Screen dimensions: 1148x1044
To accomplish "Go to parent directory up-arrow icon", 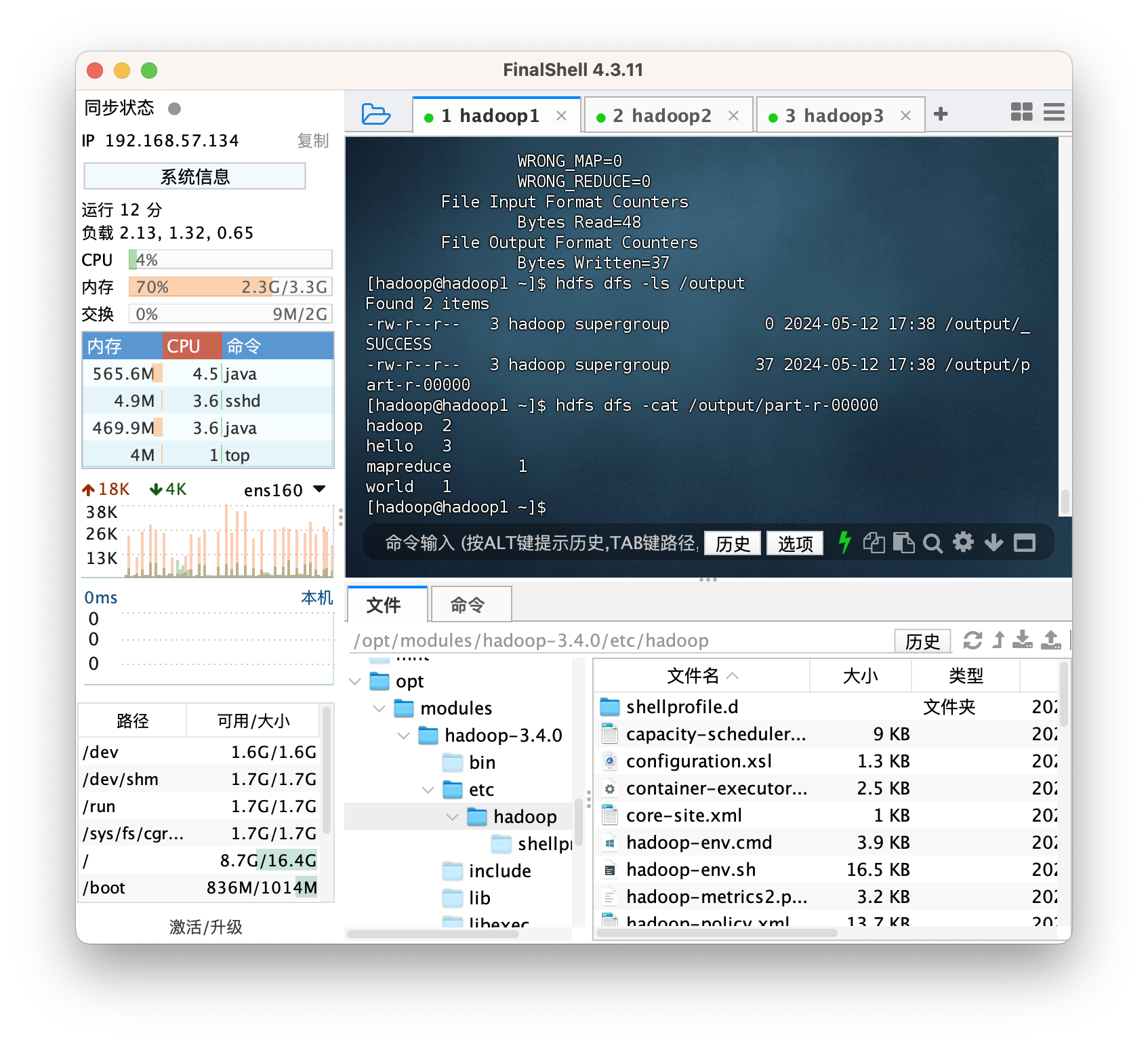I will (x=998, y=640).
